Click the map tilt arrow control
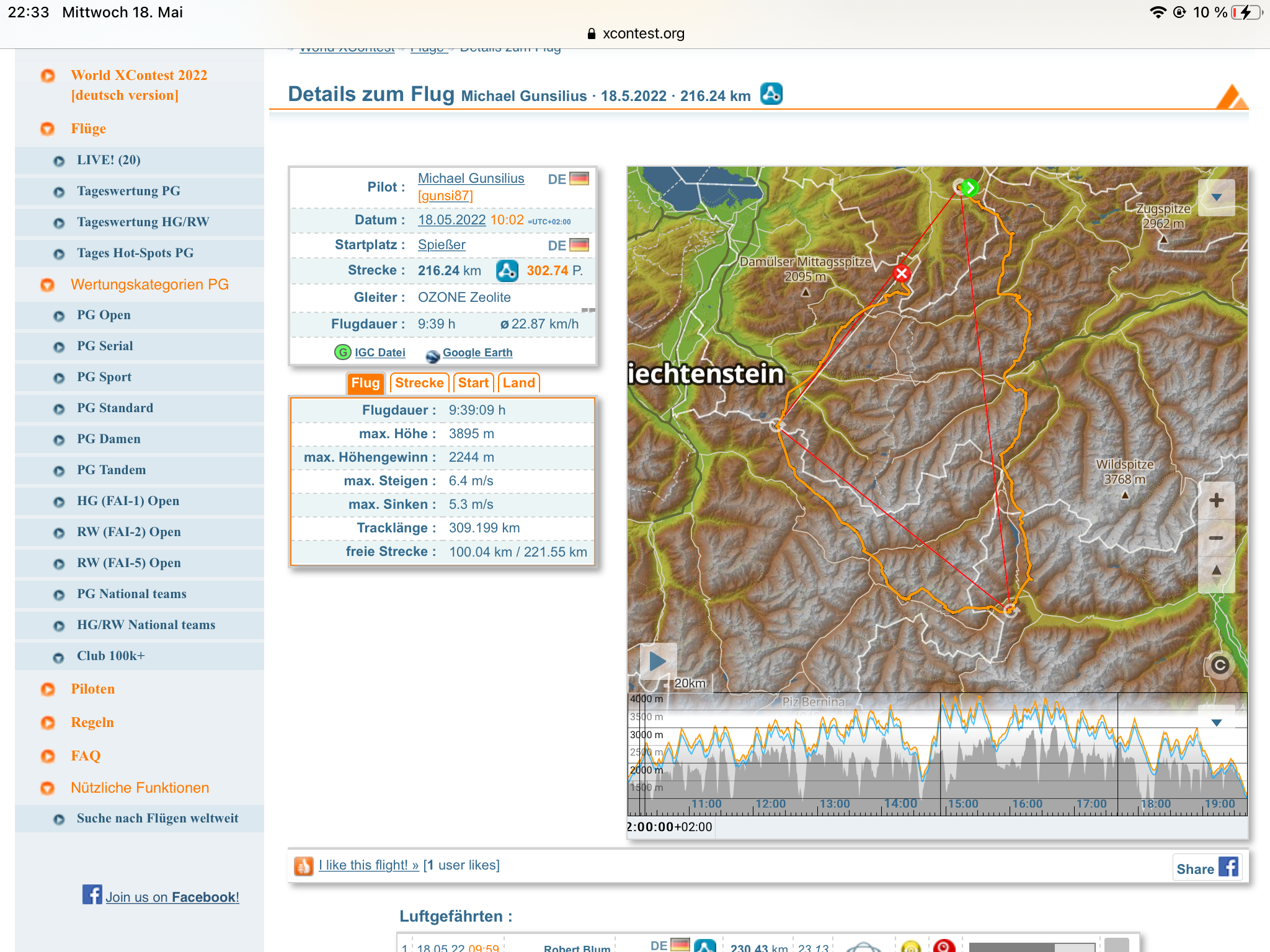Image resolution: width=1270 pixels, height=952 pixels. (x=1216, y=573)
